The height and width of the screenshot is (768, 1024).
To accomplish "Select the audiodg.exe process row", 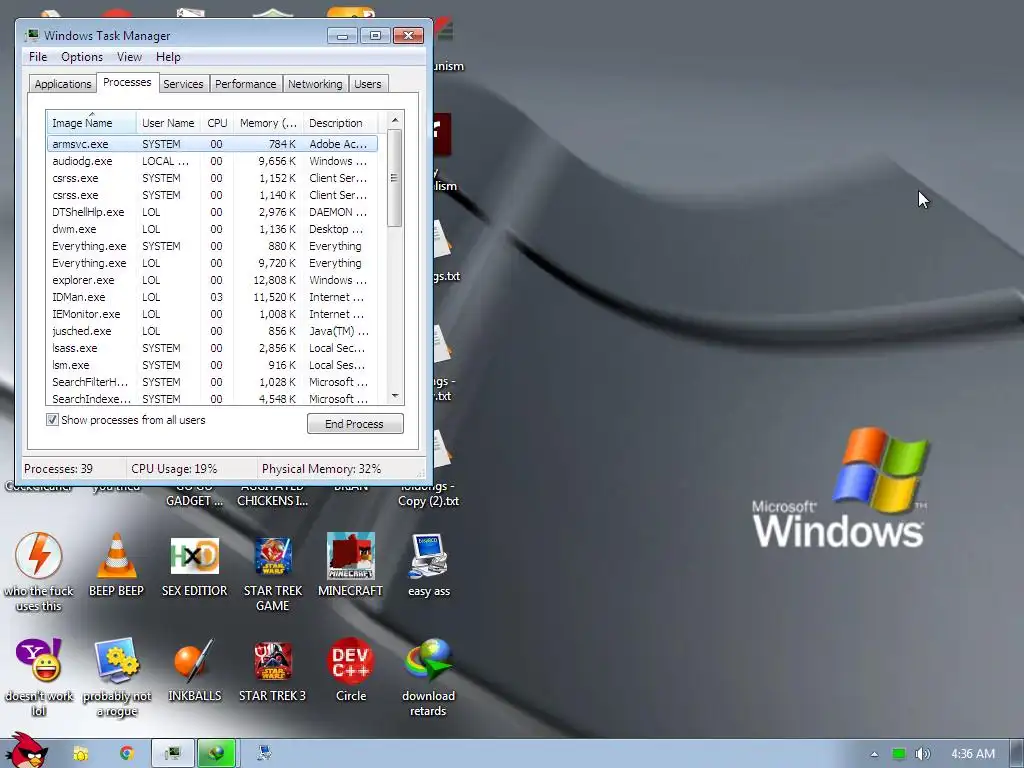I will pyautogui.click(x=212, y=161).
